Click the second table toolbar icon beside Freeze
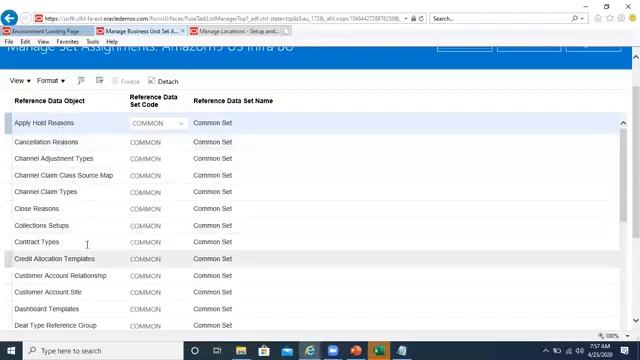Screen dimensions: 640x360 [x=100, y=81]
